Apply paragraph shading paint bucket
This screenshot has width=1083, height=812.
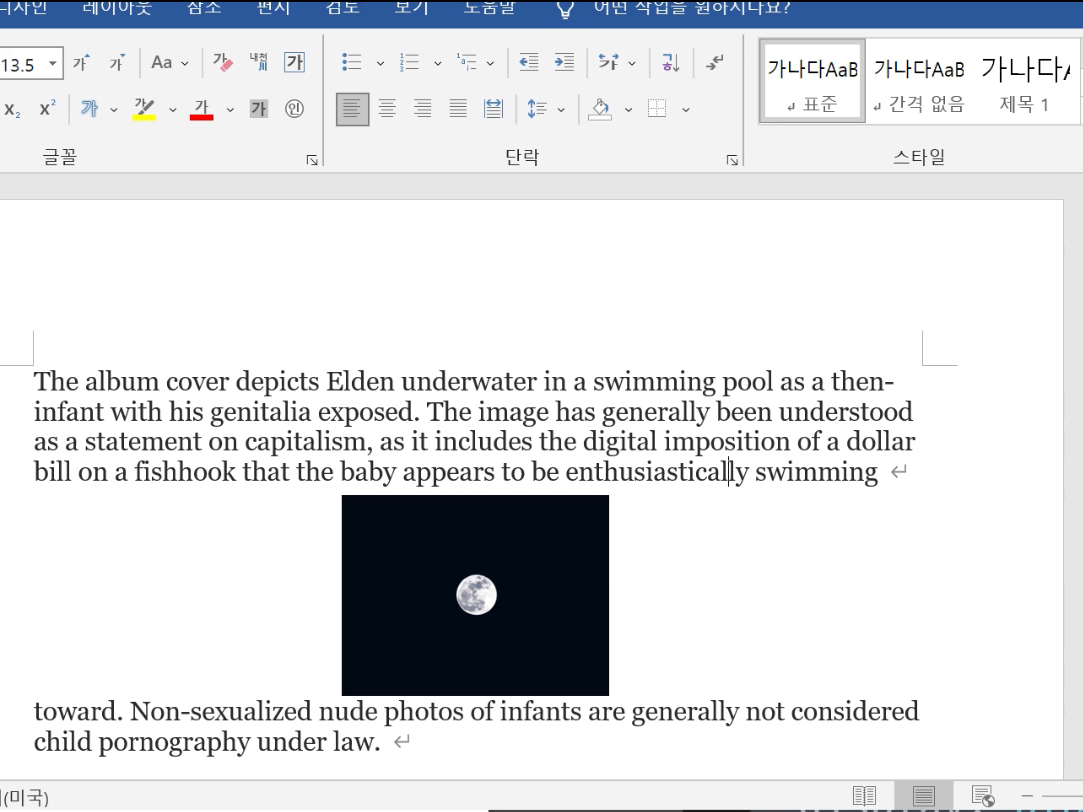coord(600,109)
